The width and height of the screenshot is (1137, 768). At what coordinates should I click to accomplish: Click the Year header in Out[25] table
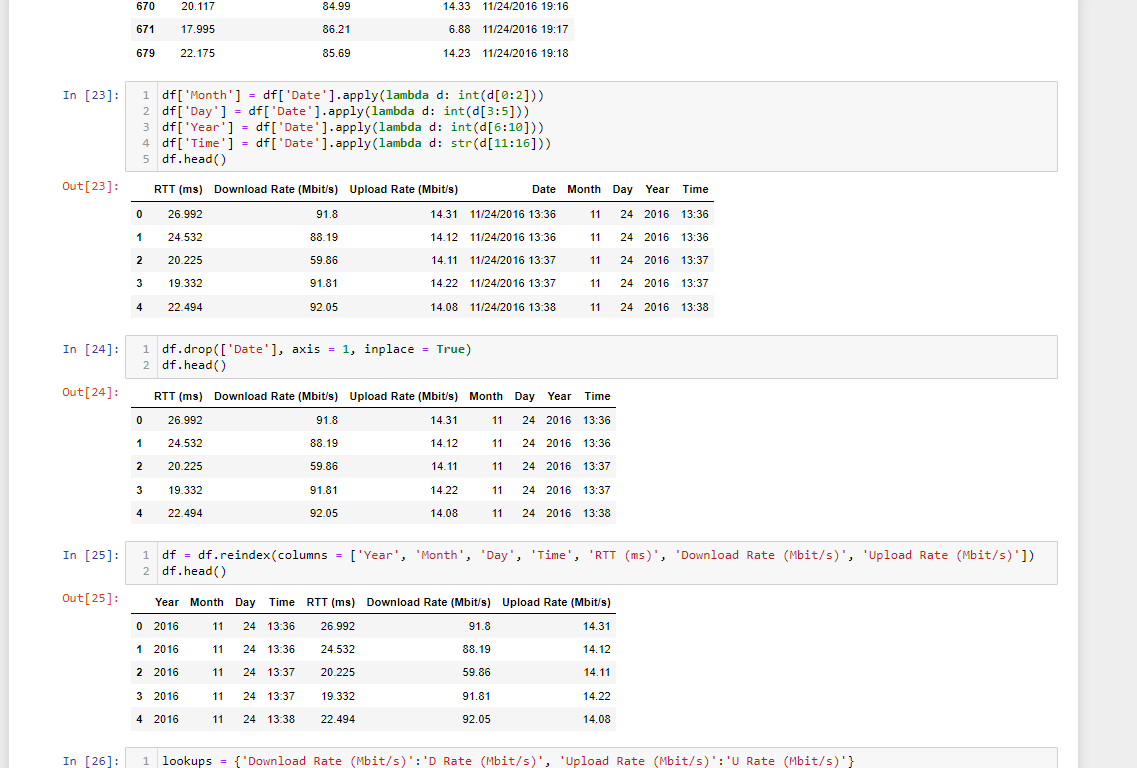click(x=167, y=602)
